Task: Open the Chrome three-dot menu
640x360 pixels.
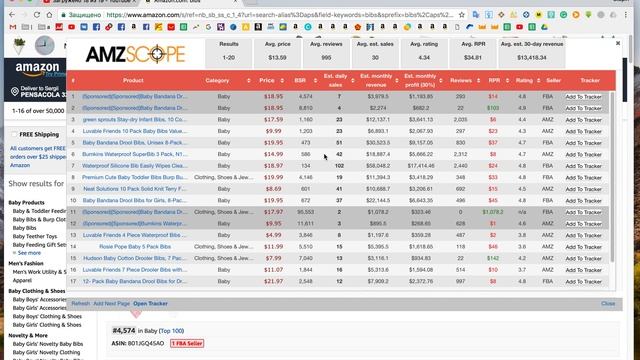Action: tap(626, 15)
